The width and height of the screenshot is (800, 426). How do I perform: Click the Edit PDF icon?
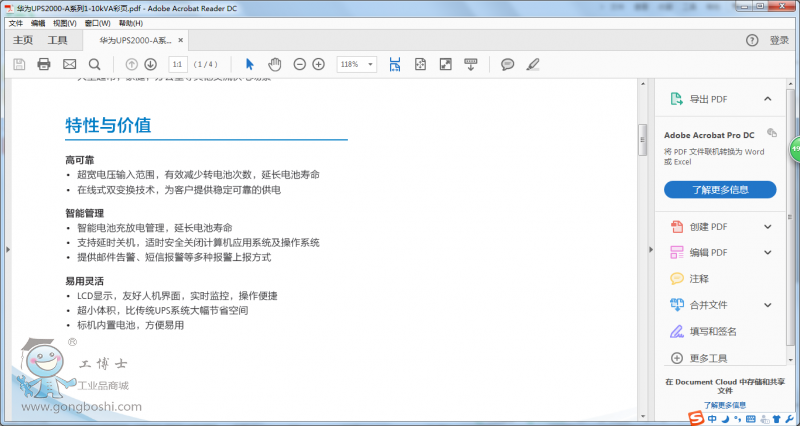pyautogui.click(x=677, y=253)
